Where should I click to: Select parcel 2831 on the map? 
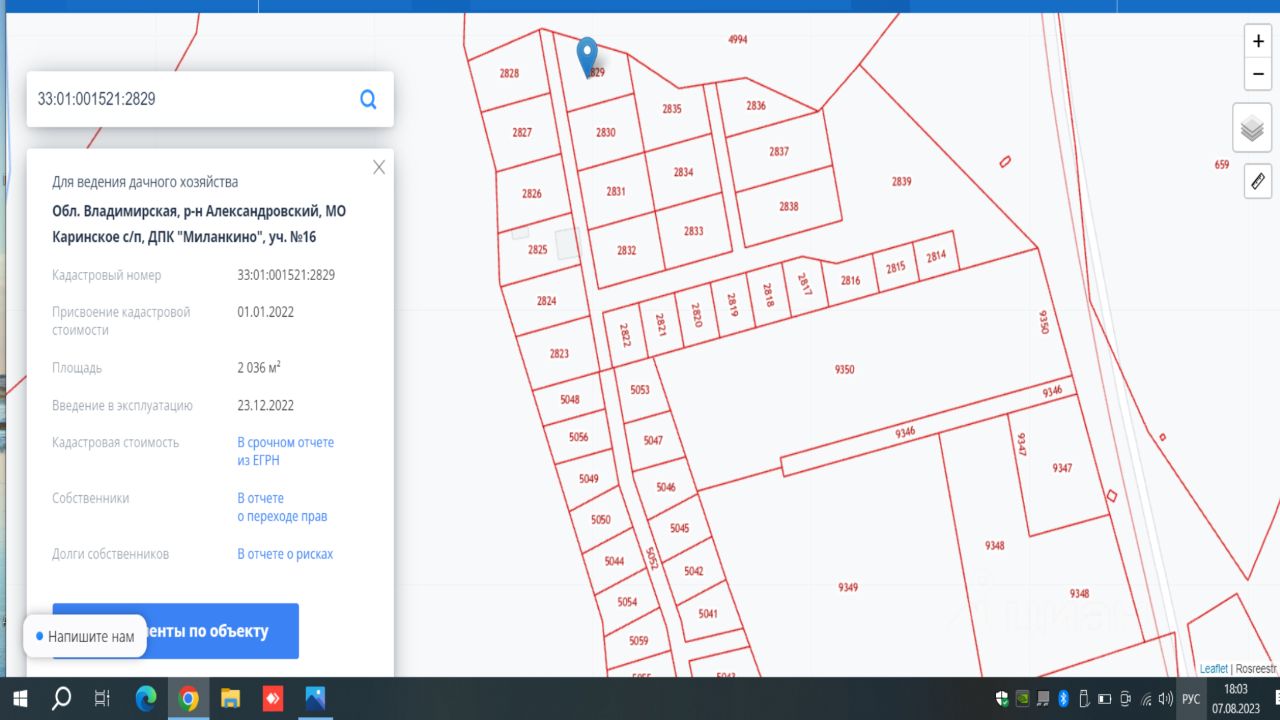(616, 191)
